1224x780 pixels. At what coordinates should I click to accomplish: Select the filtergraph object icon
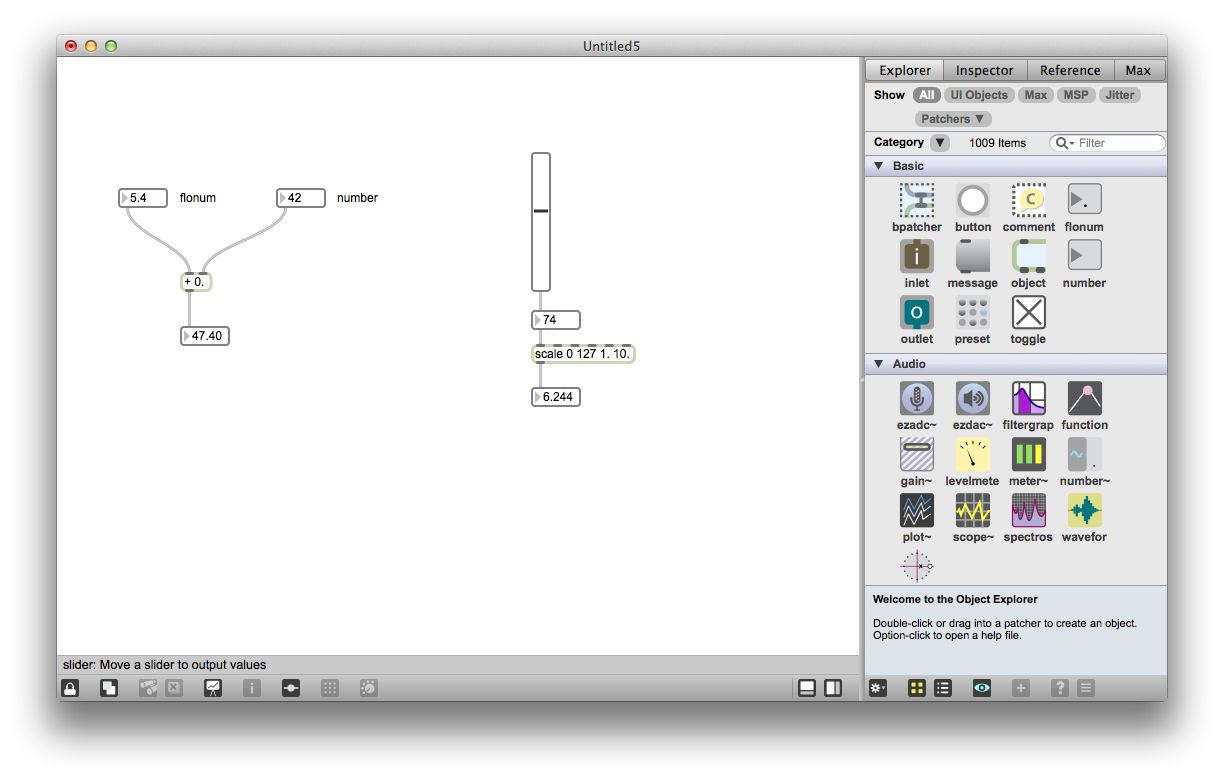coord(1028,399)
